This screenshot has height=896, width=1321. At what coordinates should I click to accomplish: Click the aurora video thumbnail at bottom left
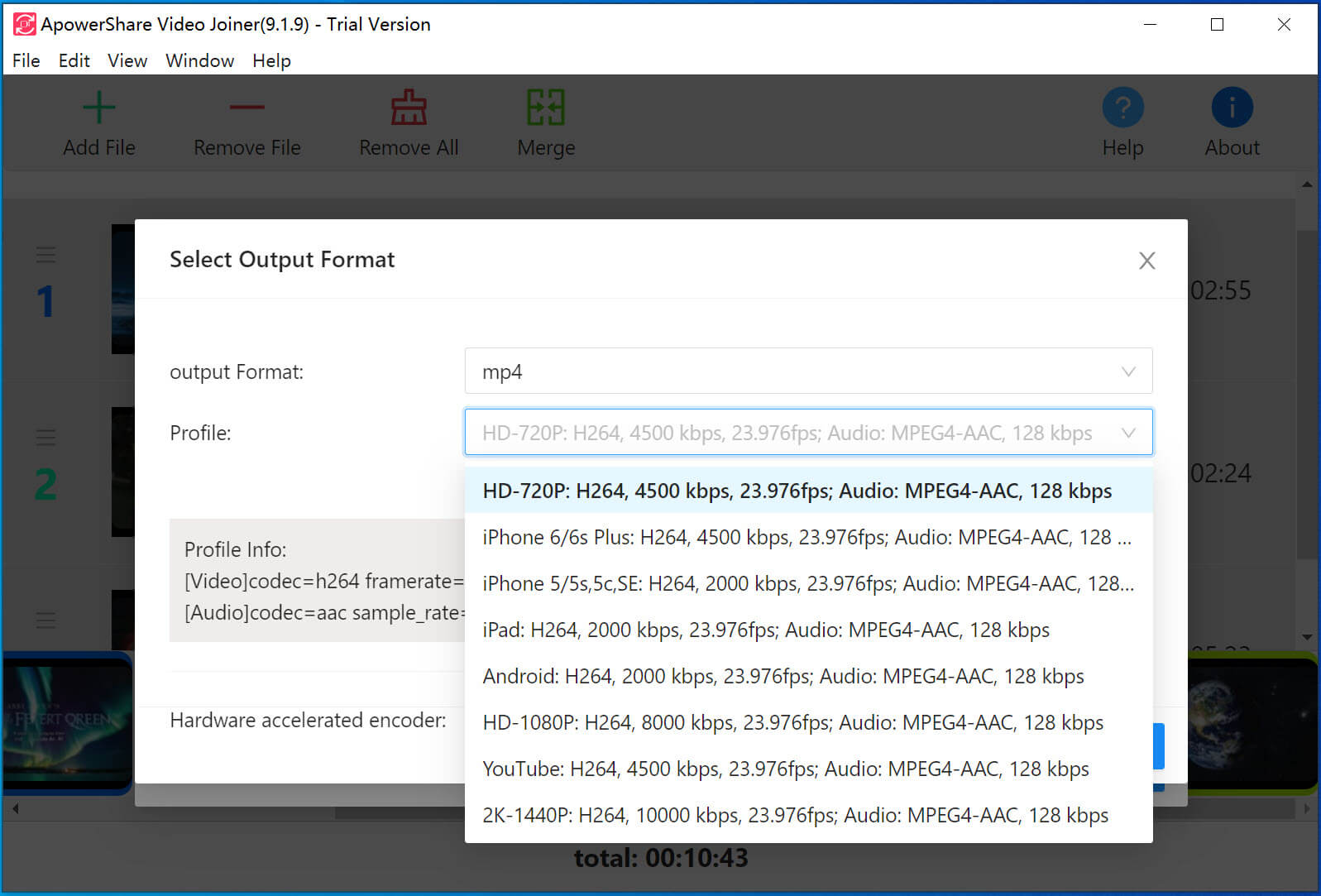pyautogui.click(x=68, y=721)
